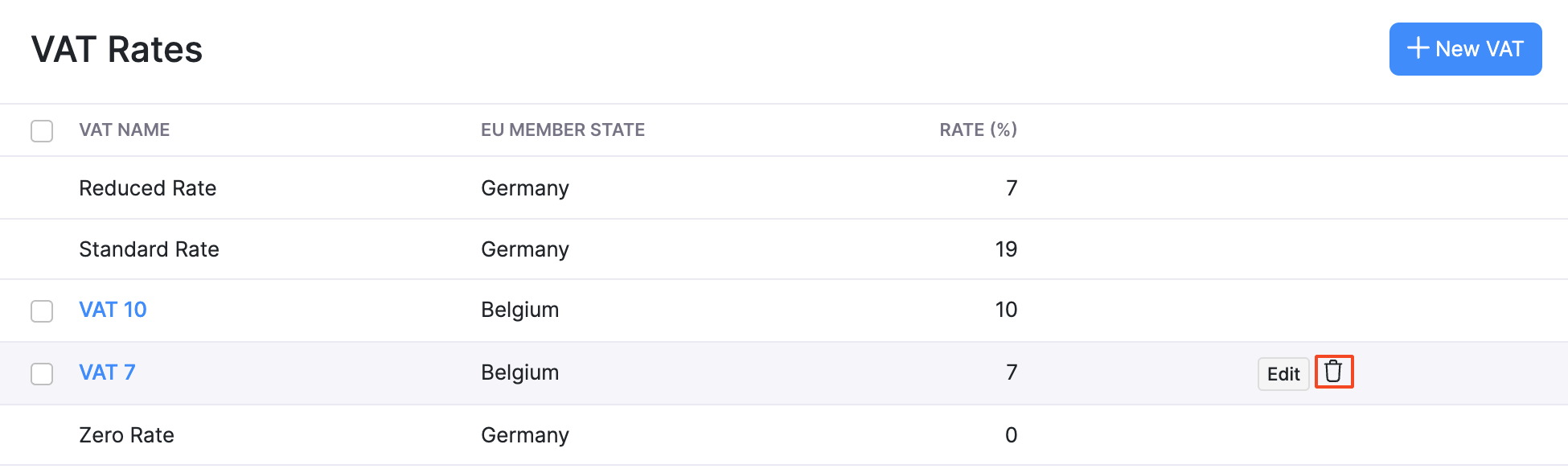This screenshot has height=473, width=1568.
Task: Delete VAT 7 using the trash icon
Action: coord(1333,372)
